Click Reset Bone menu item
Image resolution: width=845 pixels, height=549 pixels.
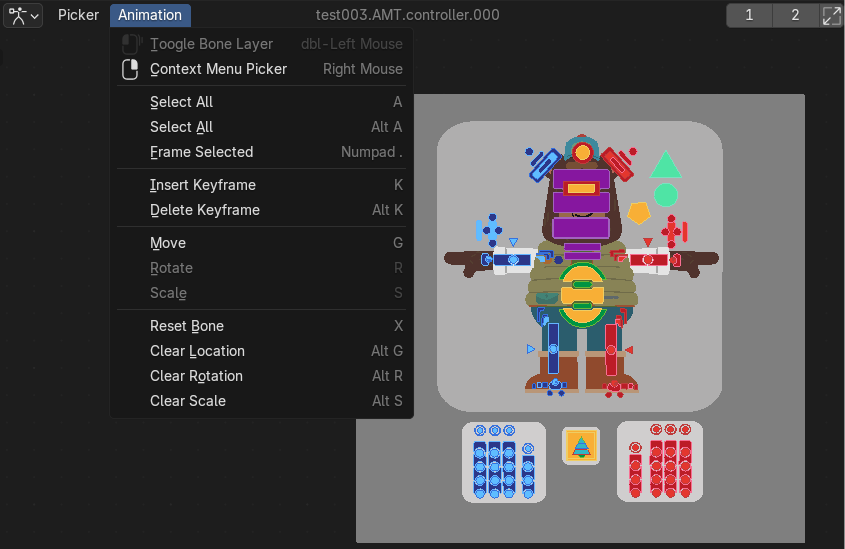187,326
